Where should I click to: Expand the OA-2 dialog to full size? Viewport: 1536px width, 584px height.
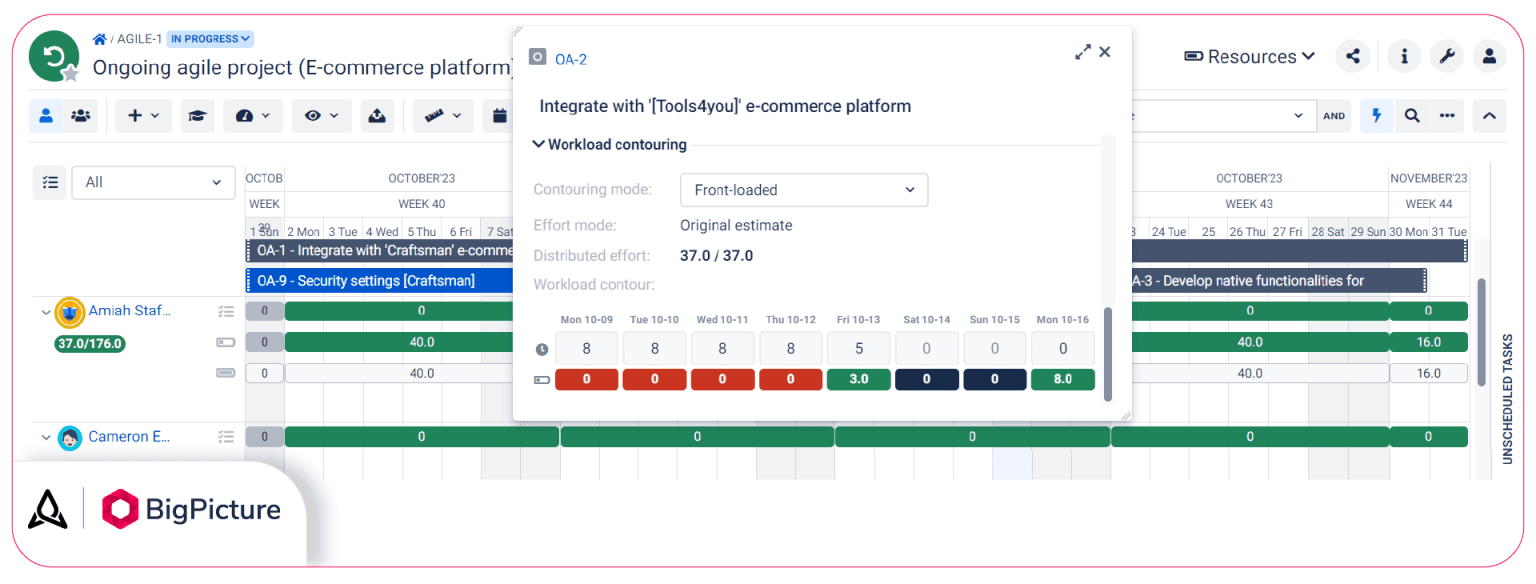1083,52
